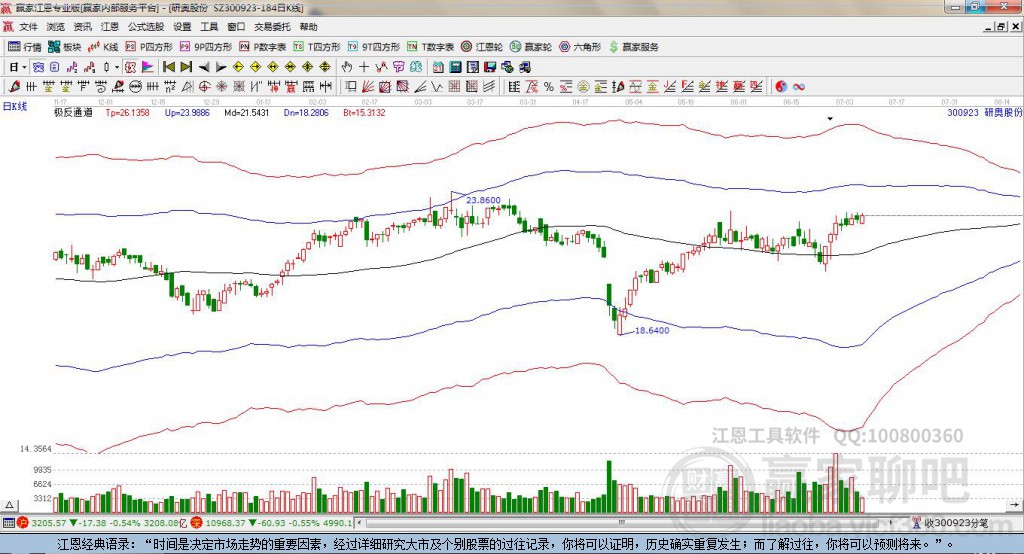Open the 浏览 menu

[56, 27]
